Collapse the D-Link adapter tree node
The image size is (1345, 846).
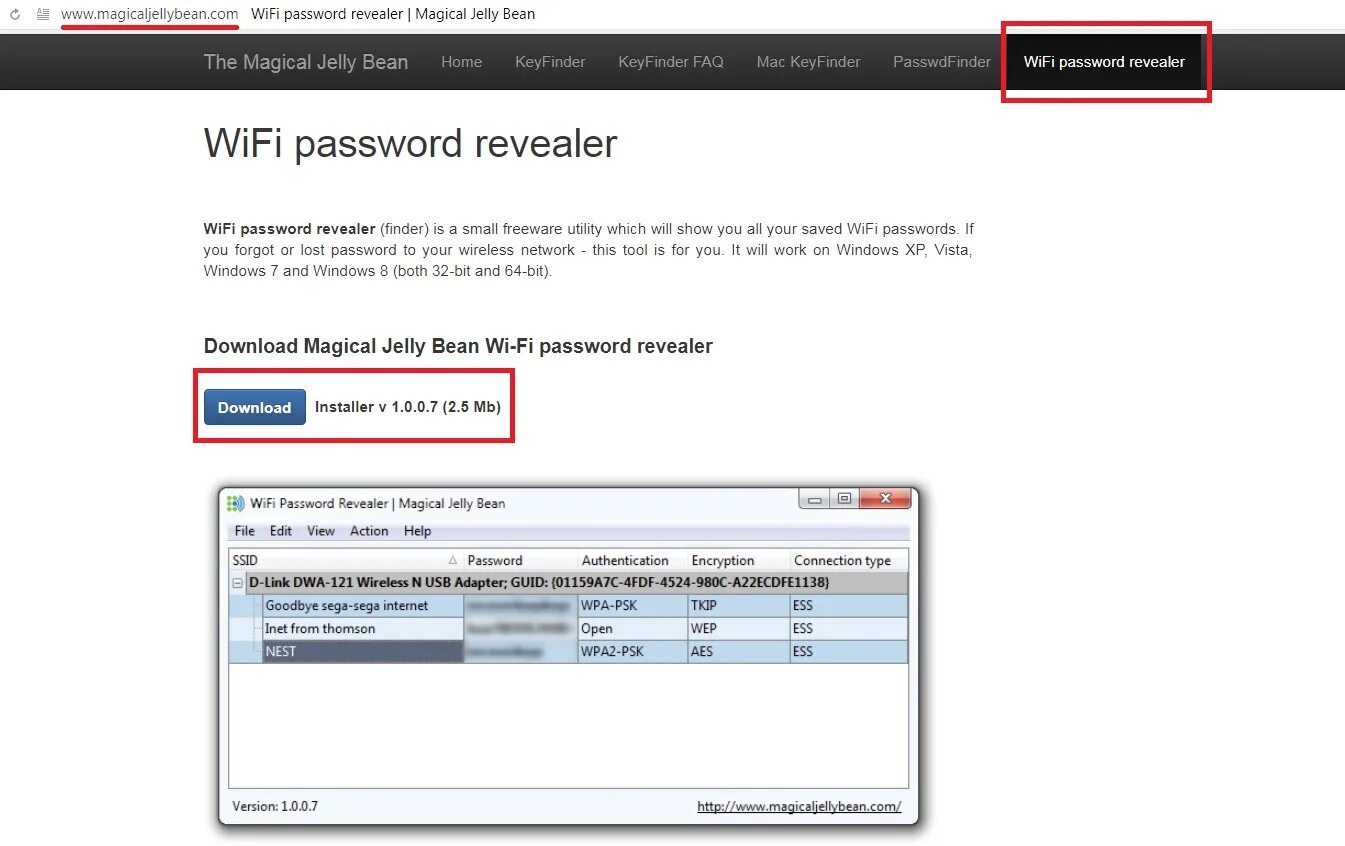click(x=238, y=582)
